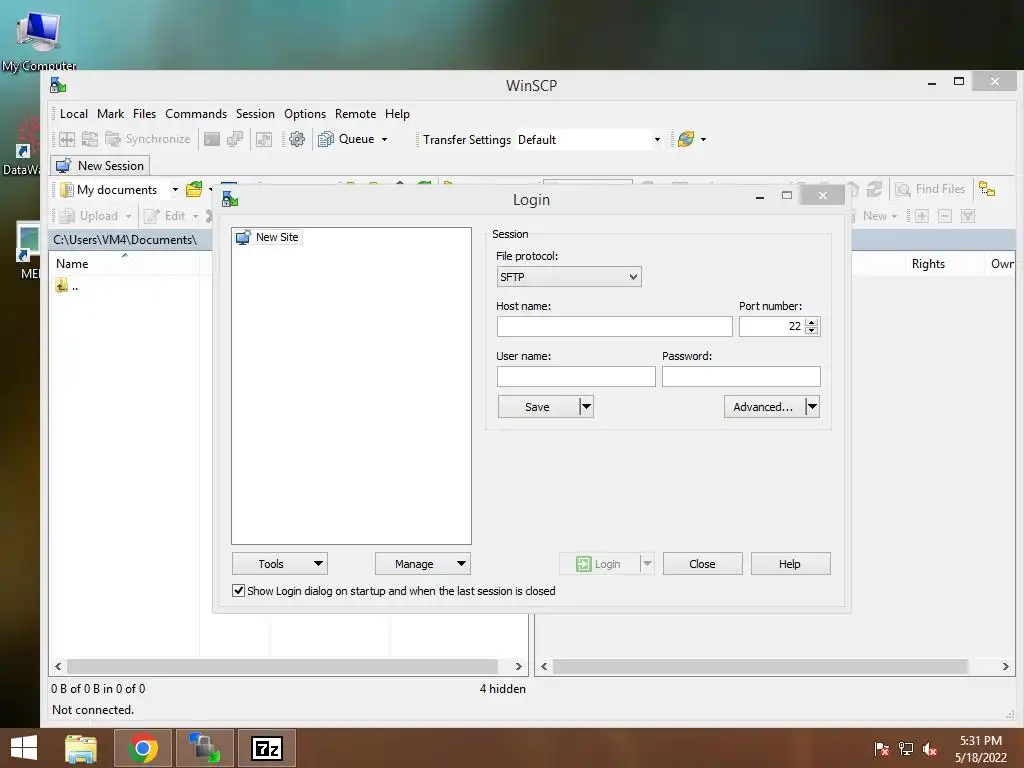The height and width of the screenshot is (768, 1024).
Task: Focus the Password input field
Action: 741,376
